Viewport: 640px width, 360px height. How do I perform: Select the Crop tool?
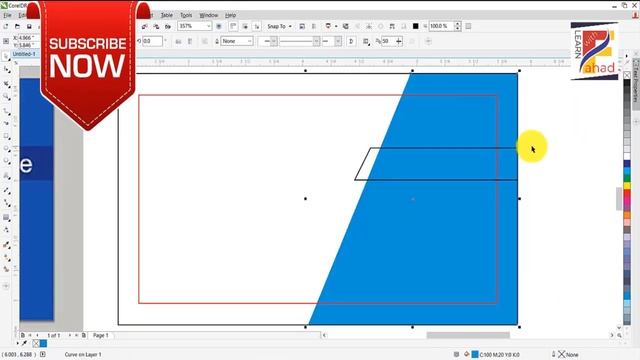click(x=6, y=84)
